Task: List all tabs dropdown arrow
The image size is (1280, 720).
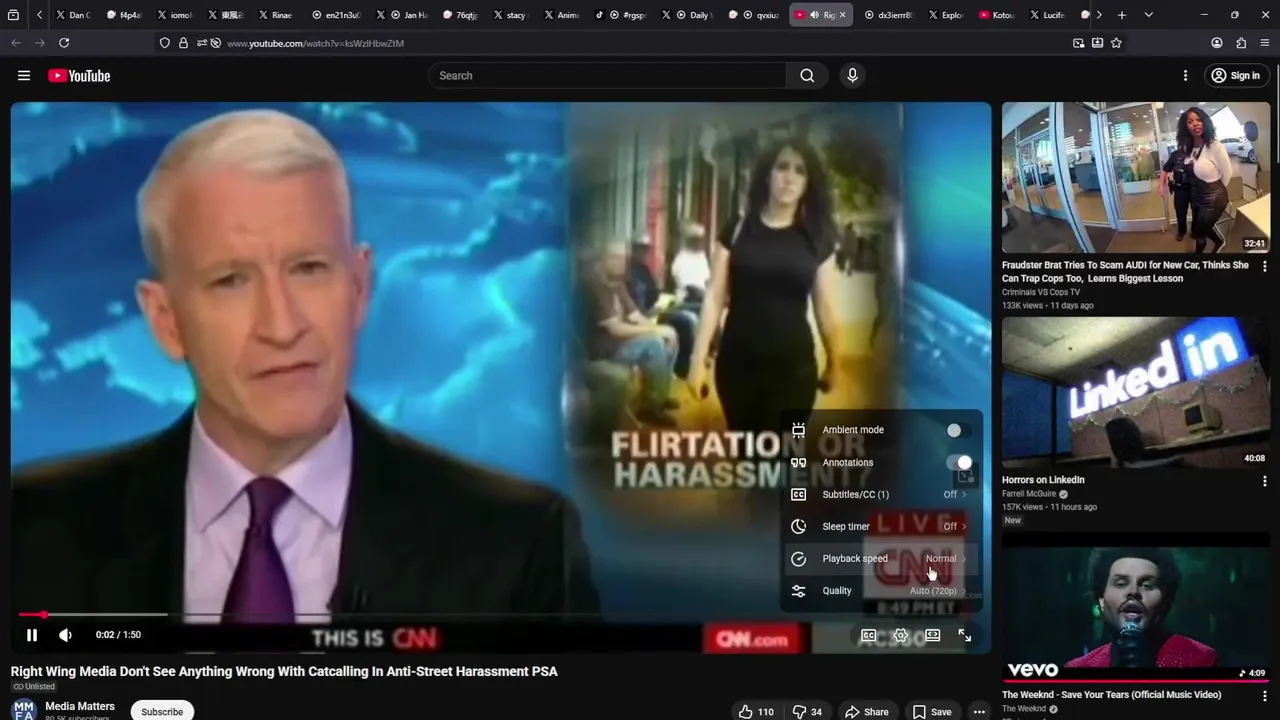Action: tap(1148, 15)
